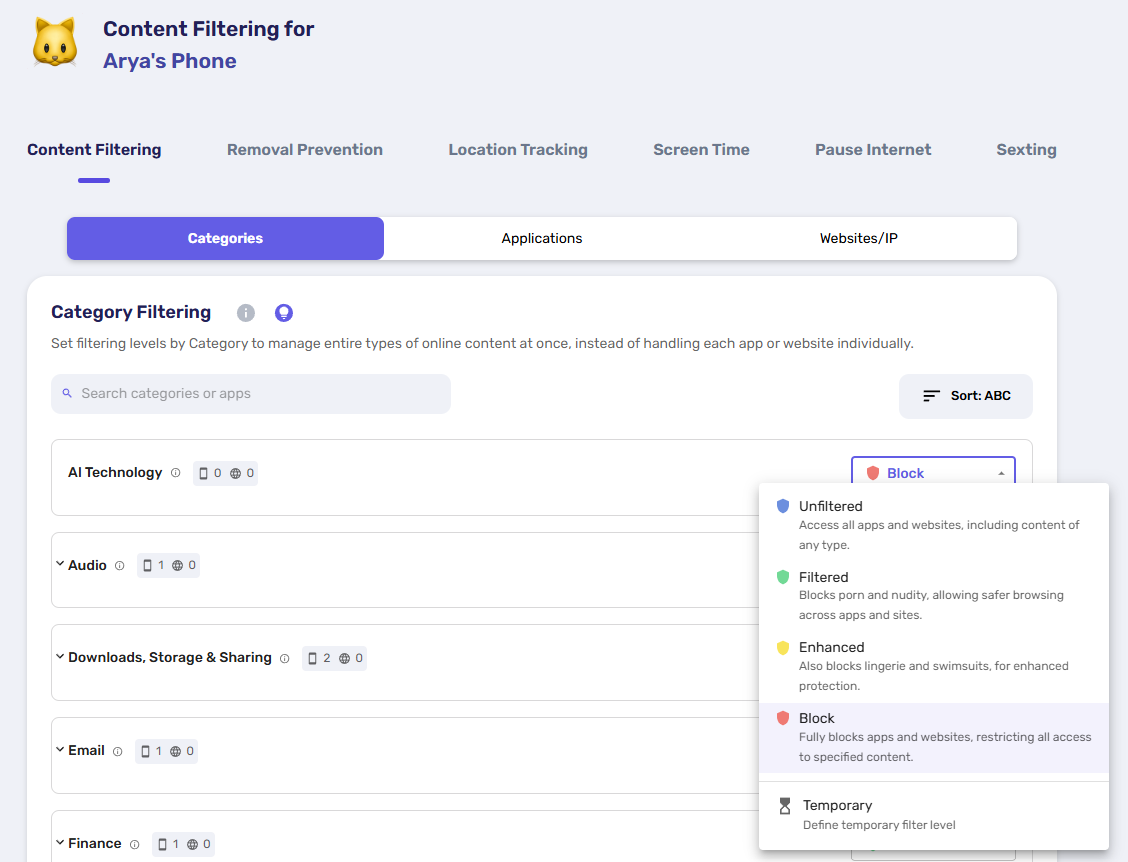Choose Unfiltered filter level
This screenshot has height=862, width=1128.
[934, 525]
